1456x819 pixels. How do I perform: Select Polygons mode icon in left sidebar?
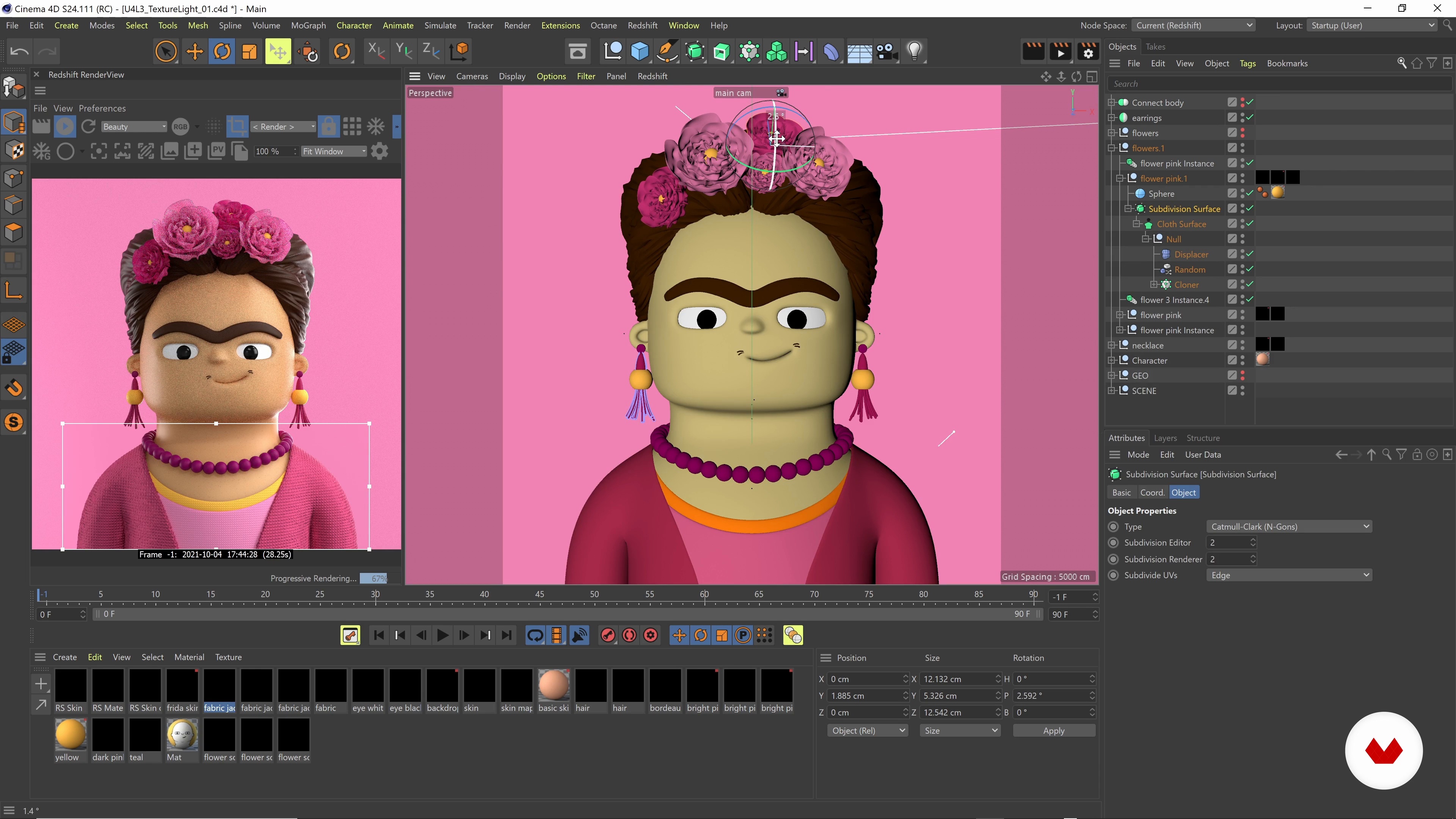pyautogui.click(x=14, y=232)
